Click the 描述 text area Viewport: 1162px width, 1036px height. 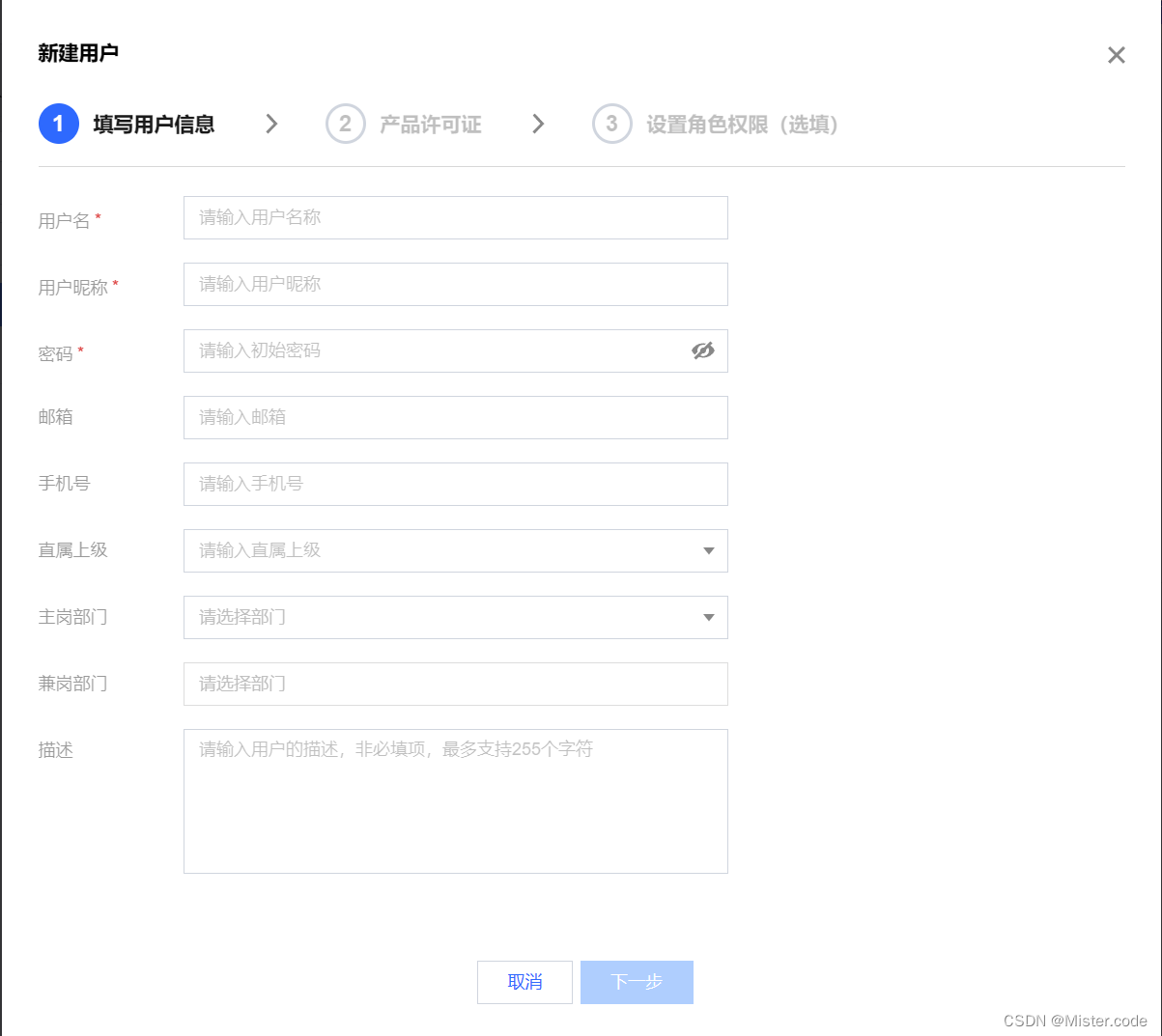[x=456, y=801]
